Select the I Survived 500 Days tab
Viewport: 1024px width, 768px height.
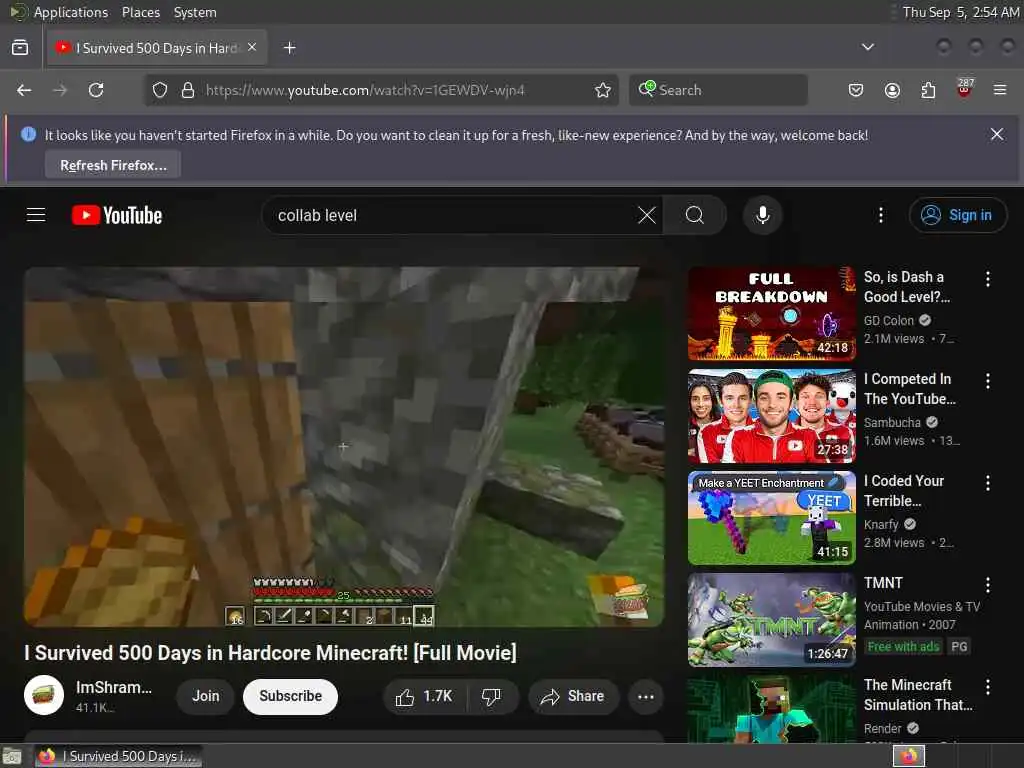point(157,48)
